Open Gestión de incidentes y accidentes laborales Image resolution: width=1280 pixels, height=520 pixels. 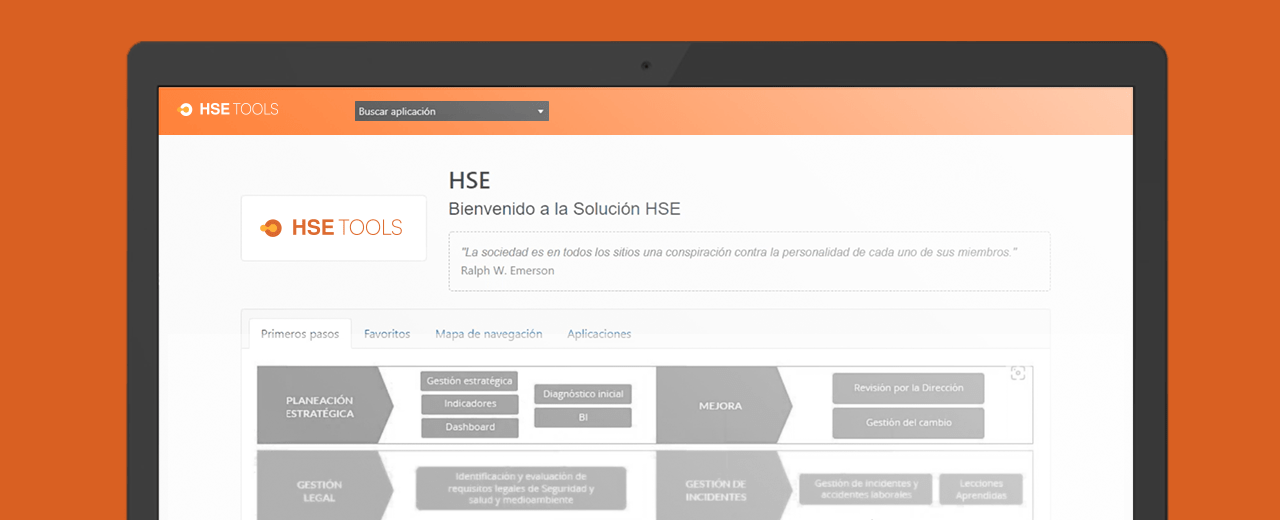point(866,489)
